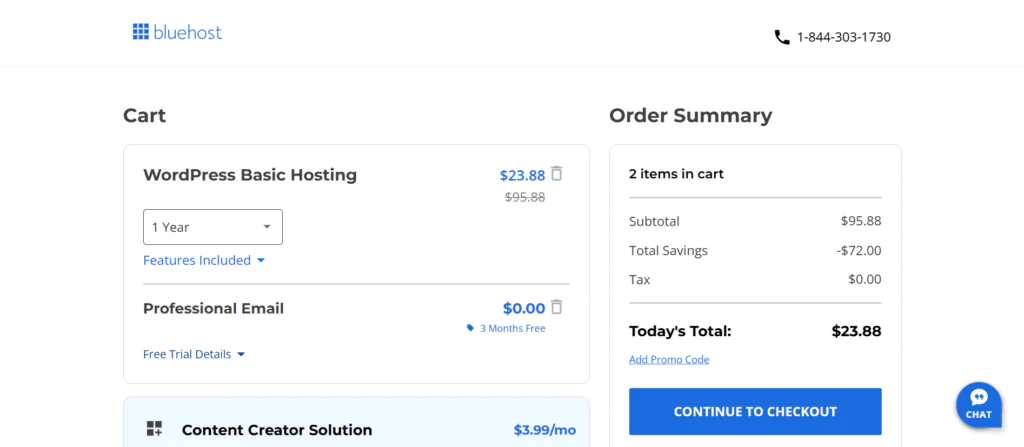Open the 1 Year term dropdown

point(213,227)
